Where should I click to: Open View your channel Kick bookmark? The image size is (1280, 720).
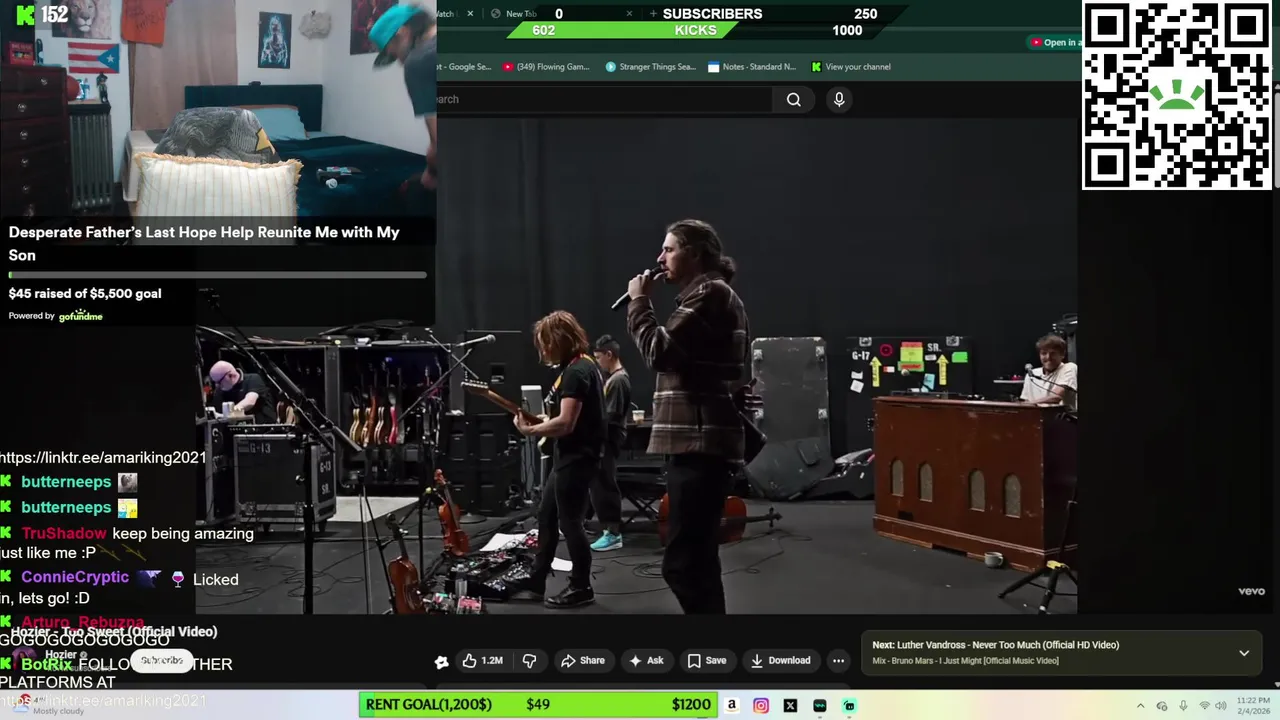tap(851, 67)
